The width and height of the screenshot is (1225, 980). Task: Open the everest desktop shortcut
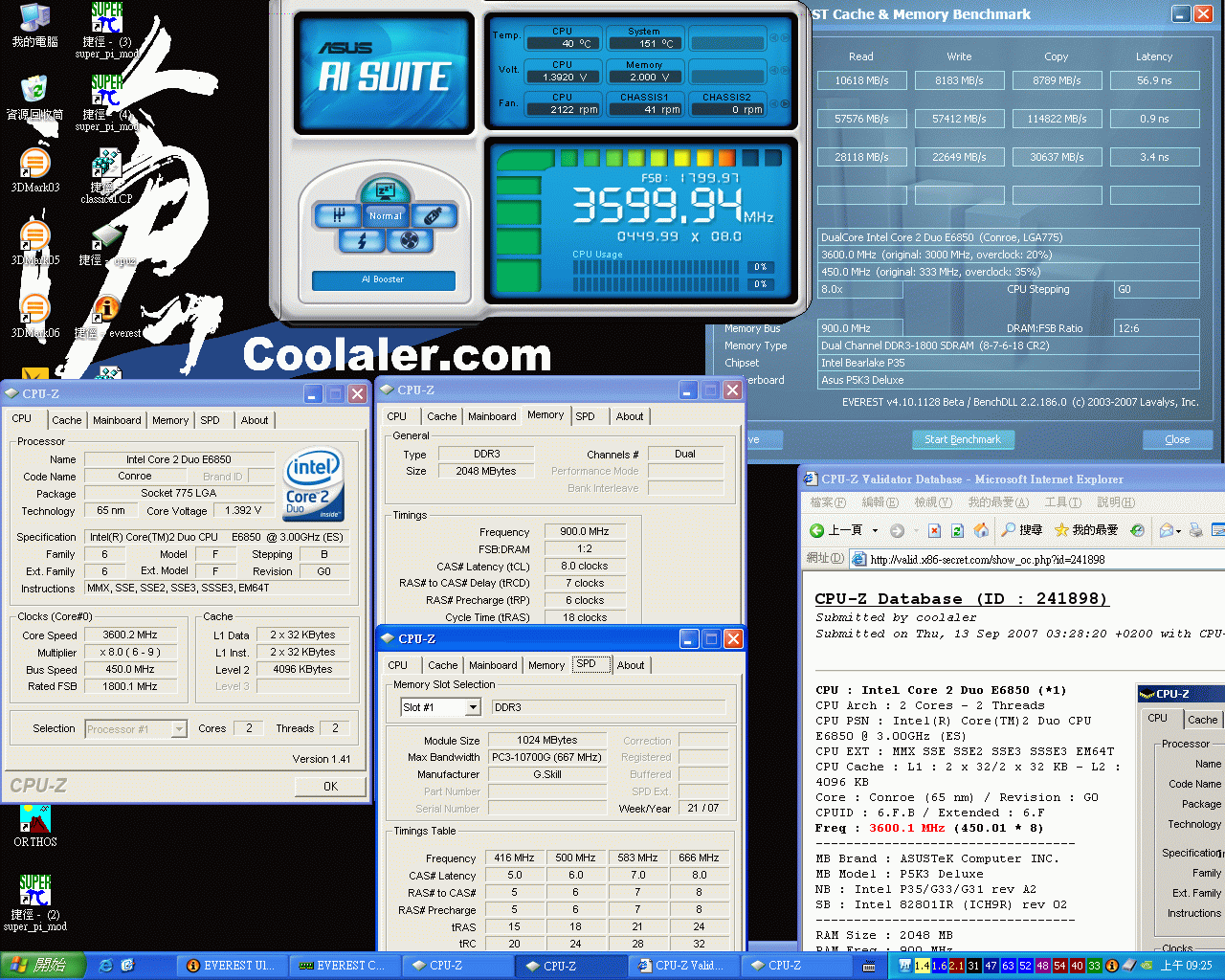point(107,317)
